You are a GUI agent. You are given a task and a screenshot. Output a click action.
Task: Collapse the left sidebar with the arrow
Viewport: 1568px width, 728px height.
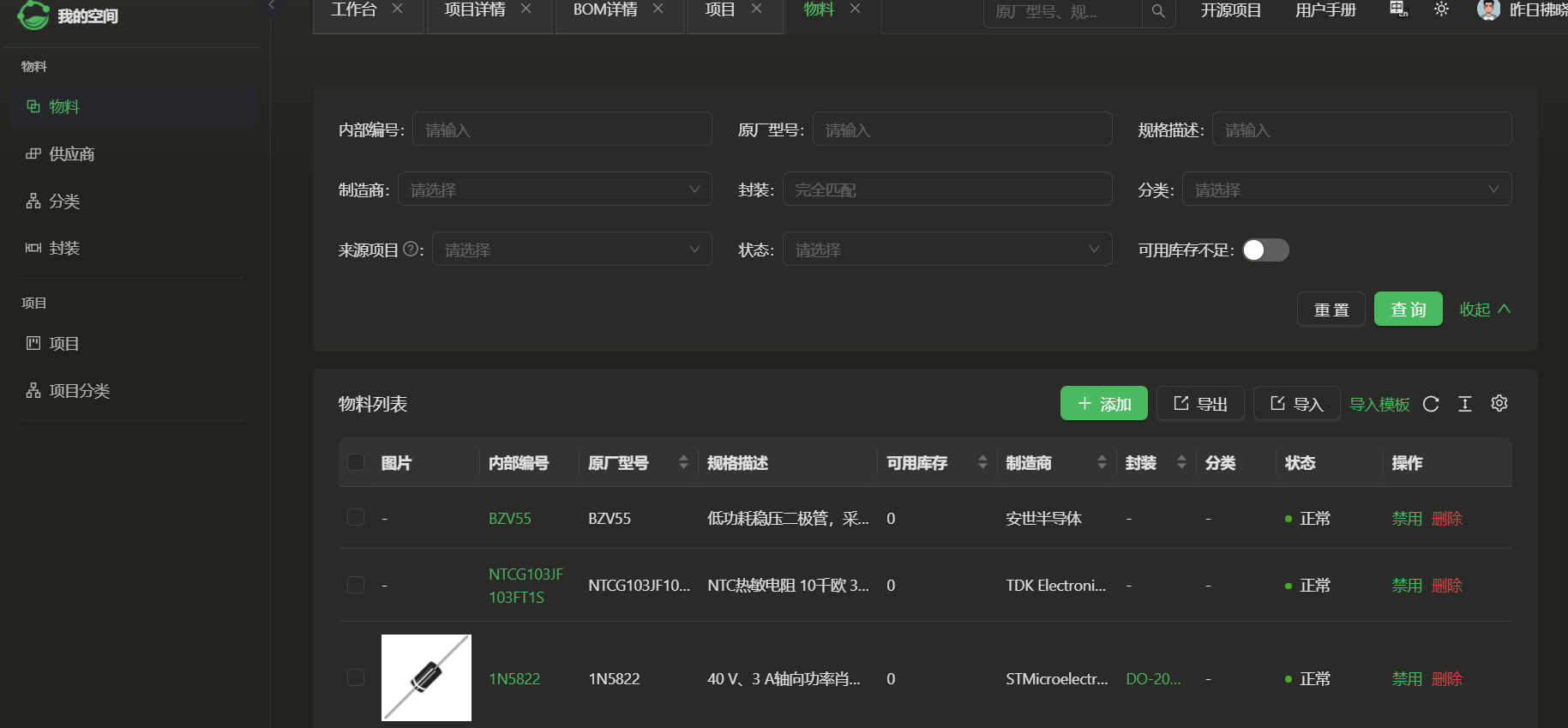tap(271, 6)
